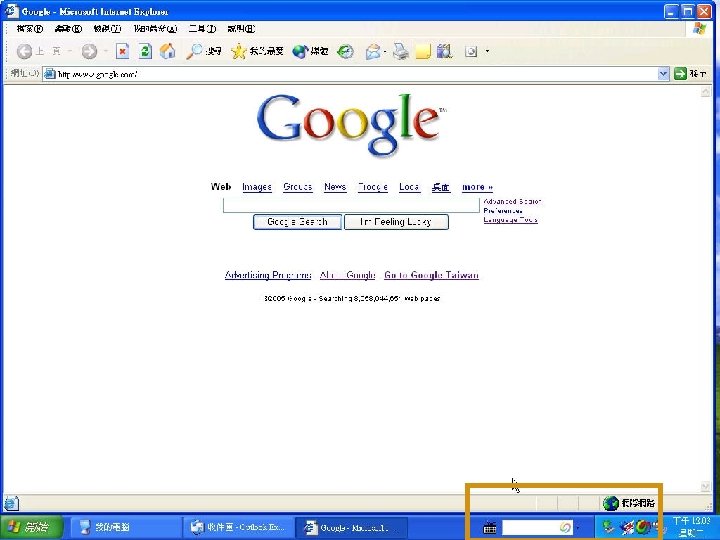Viewport: 720px width, 540px height.
Task: Click the Images link
Action: 257,187
